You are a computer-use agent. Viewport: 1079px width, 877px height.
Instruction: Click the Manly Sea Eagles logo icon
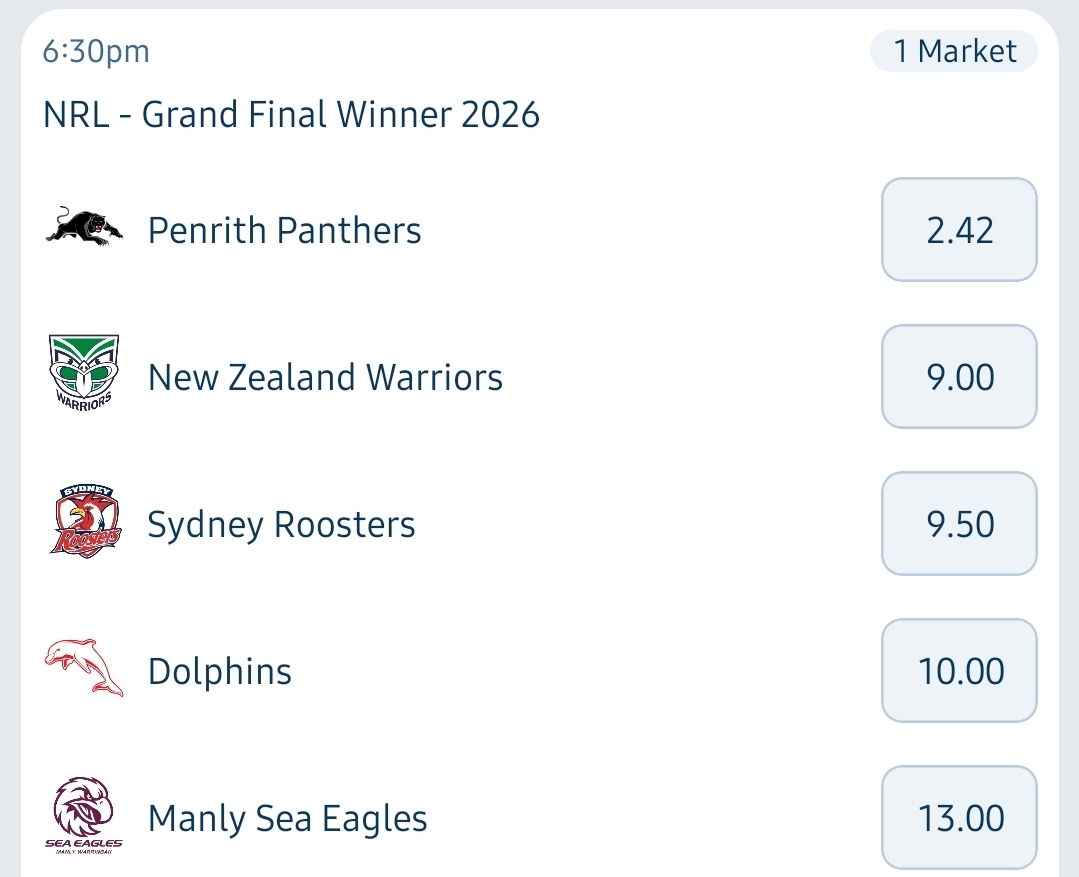pyautogui.click(x=84, y=816)
